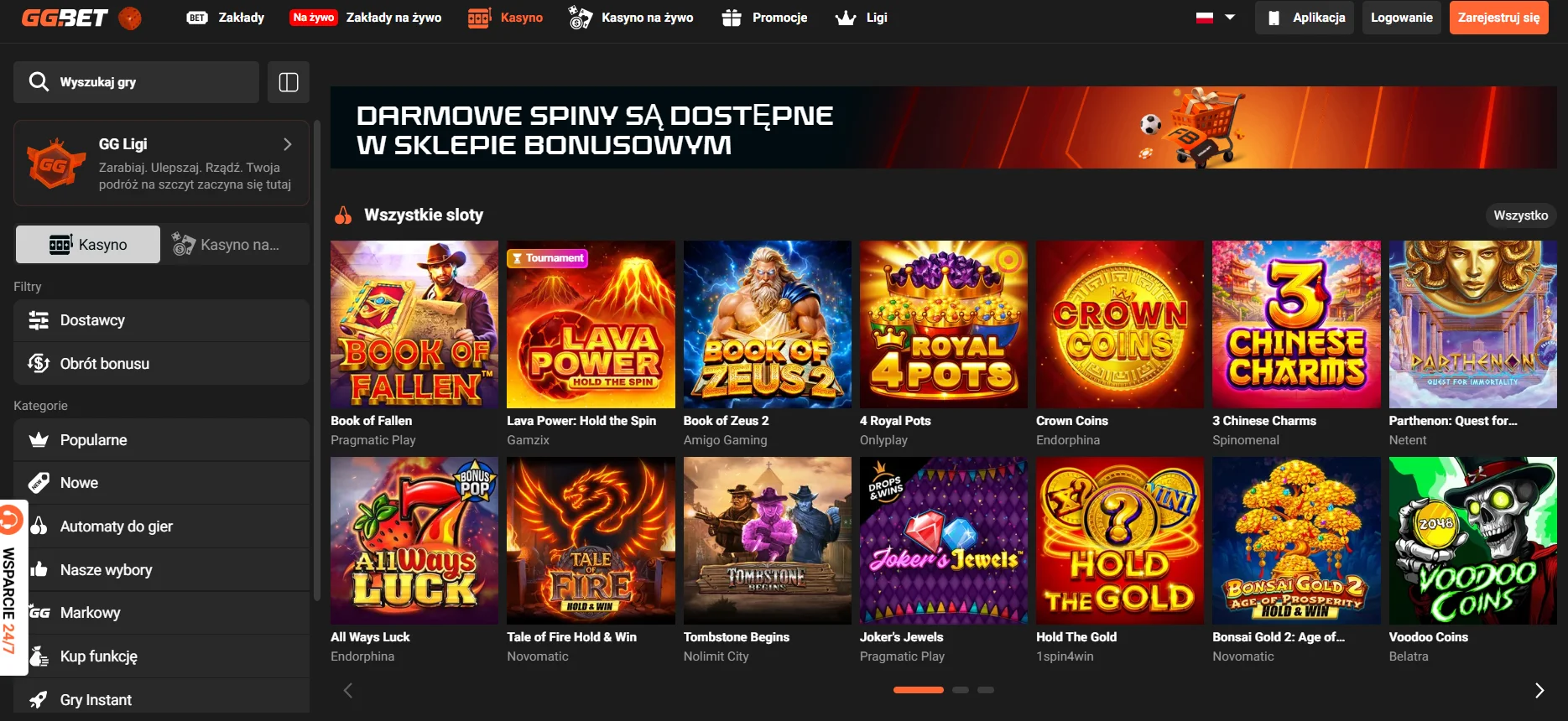This screenshot has width=1568, height=721.
Task: Open Kasyno na żywo in top navigation
Action: [631, 18]
